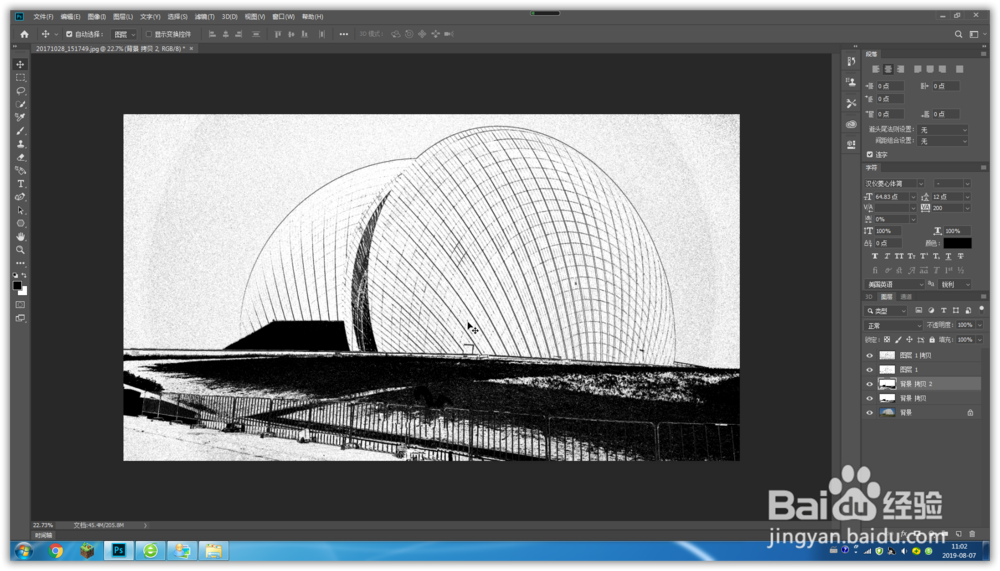
Task: Open Chrome from the Windows taskbar
Action: coord(56,551)
